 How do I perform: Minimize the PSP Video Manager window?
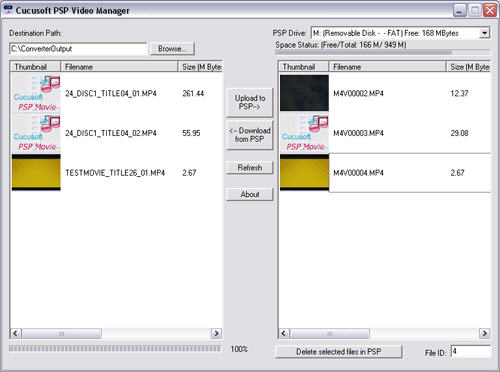click(460, 10)
